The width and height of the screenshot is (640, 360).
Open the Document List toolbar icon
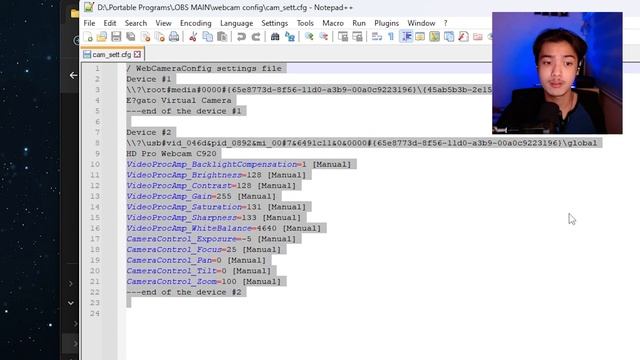point(449,37)
